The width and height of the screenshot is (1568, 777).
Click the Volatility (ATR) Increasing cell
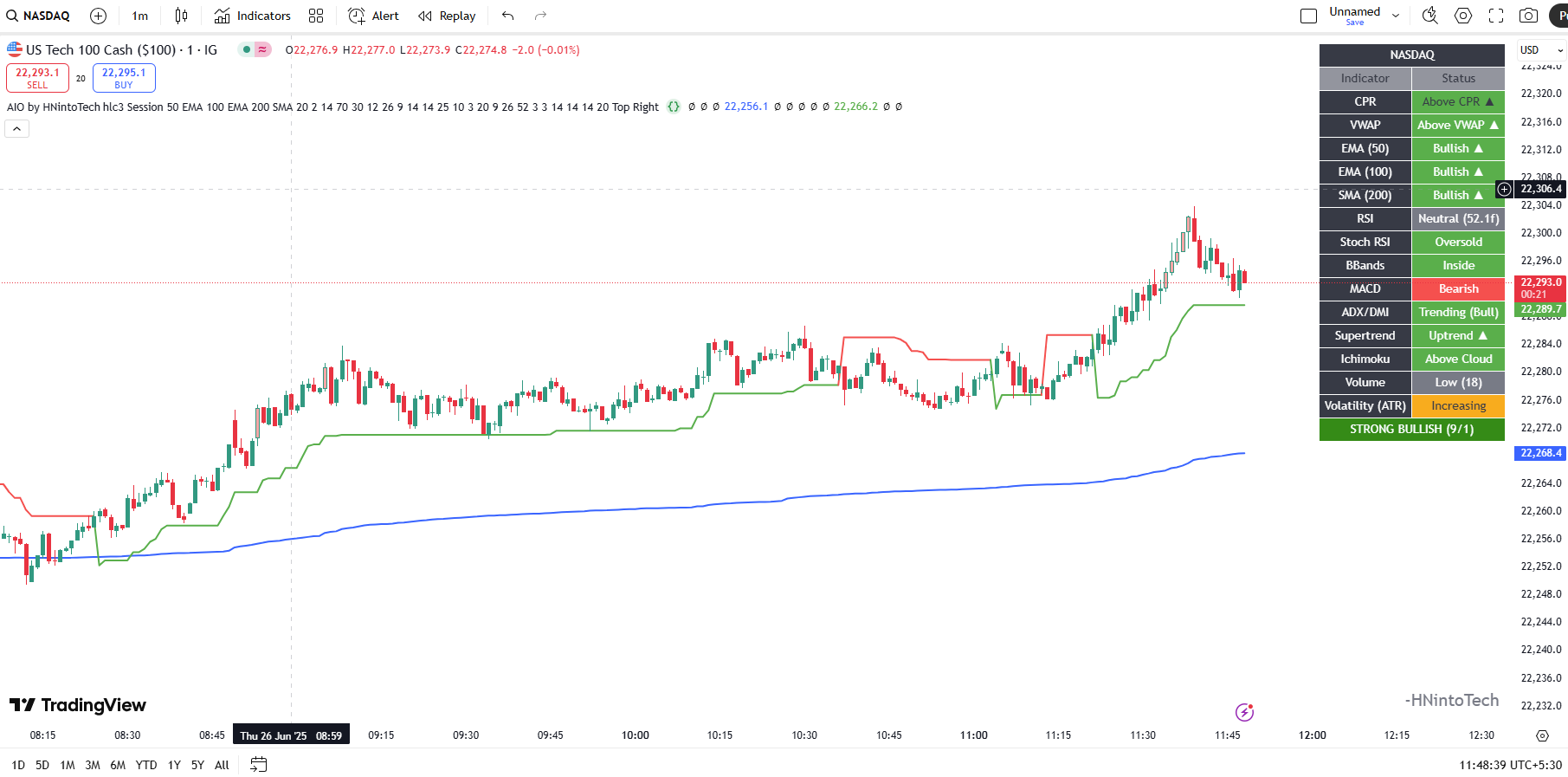1458,405
